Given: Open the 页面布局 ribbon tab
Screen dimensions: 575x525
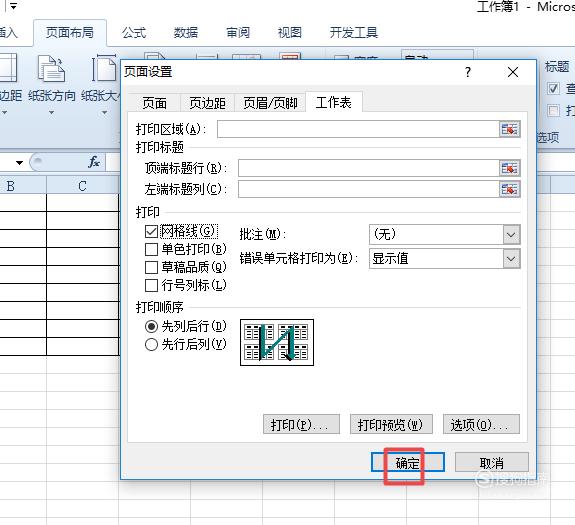Looking at the screenshot, I should [x=70, y=33].
